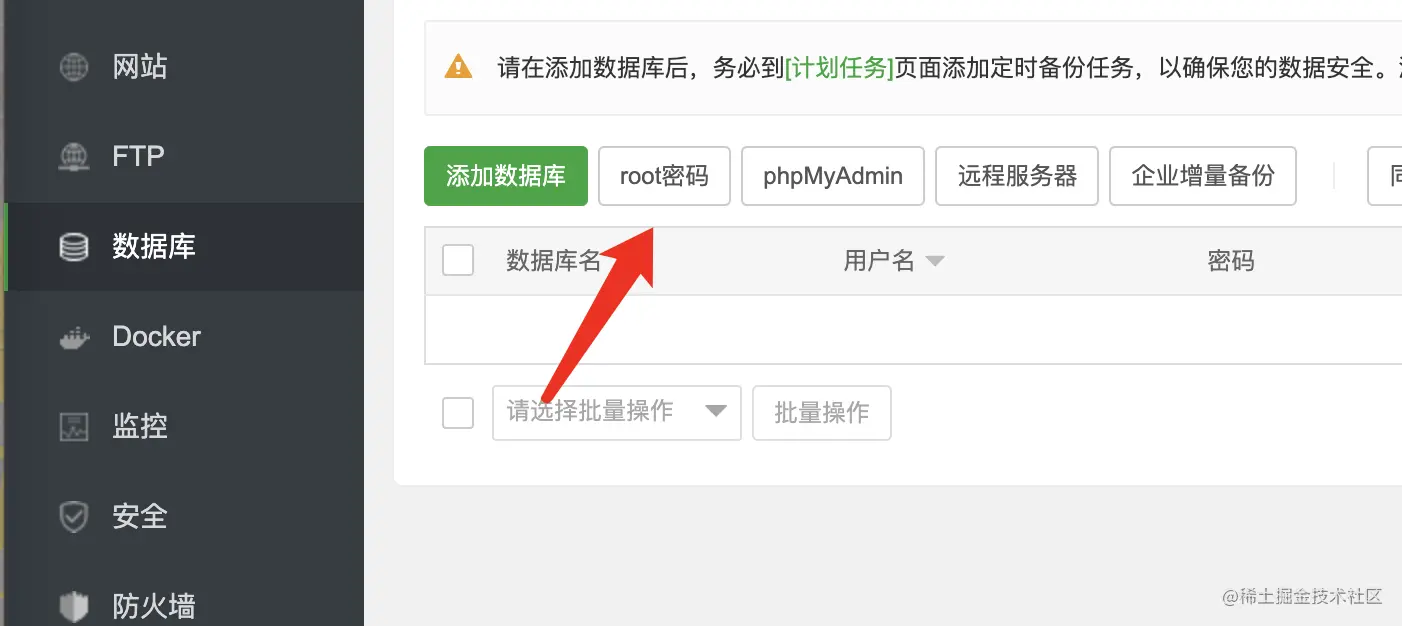This screenshot has height=626, width=1402.
Task: Click the green 添加数据库 button
Action: [x=506, y=176]
